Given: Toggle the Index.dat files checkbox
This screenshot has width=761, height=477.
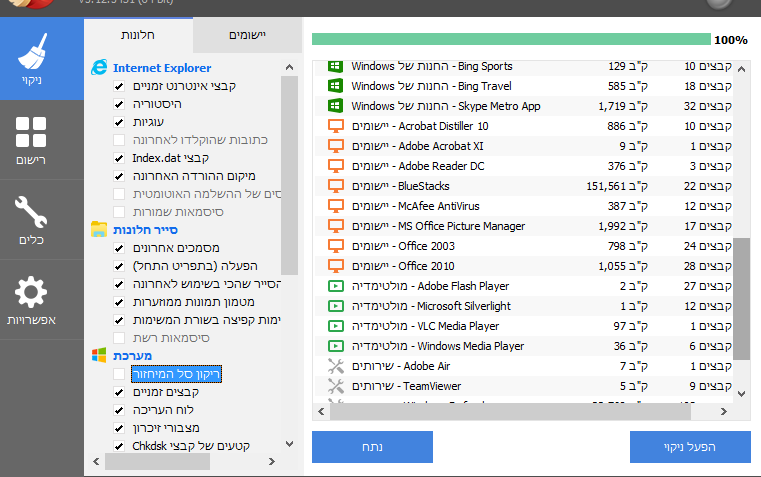Looking at the screenshot, I should pyautogui.click(x=119, y=158).
